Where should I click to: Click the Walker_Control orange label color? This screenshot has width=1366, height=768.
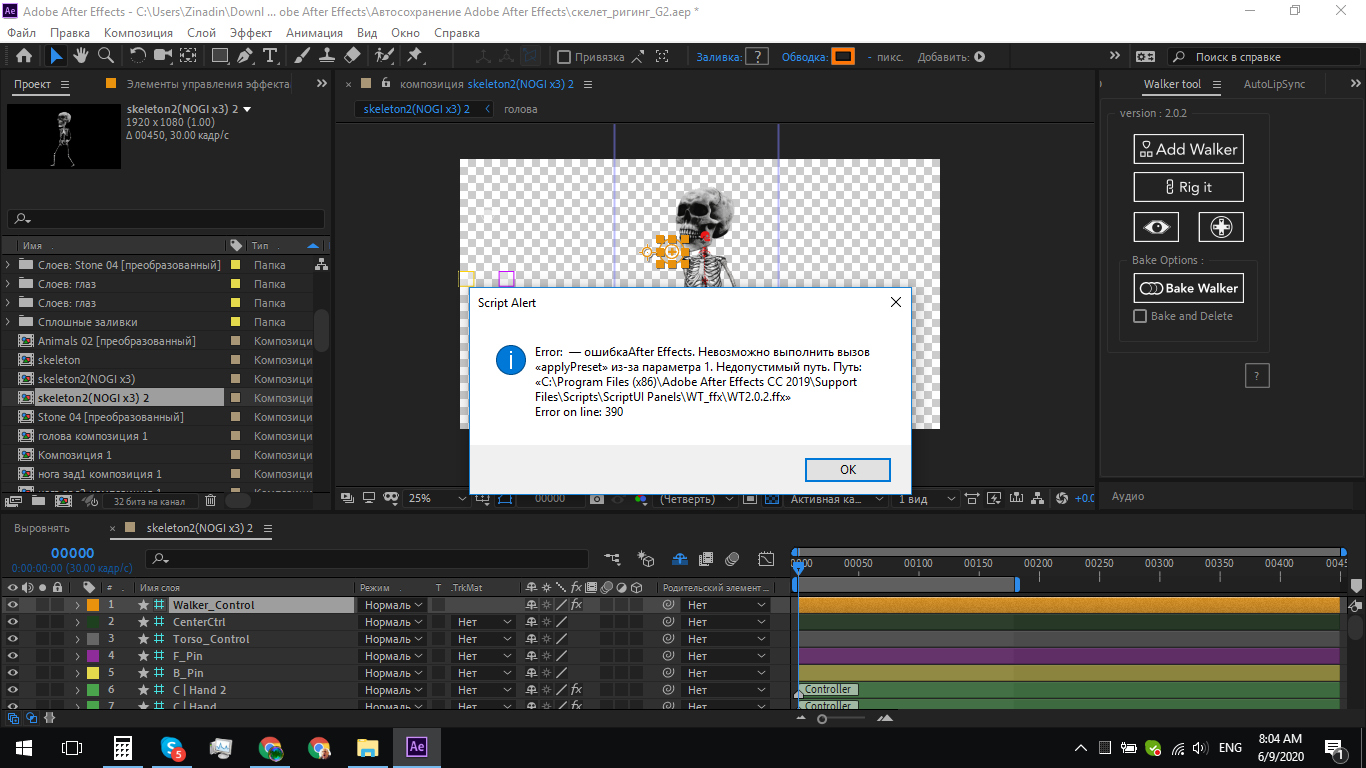point(93,605)
